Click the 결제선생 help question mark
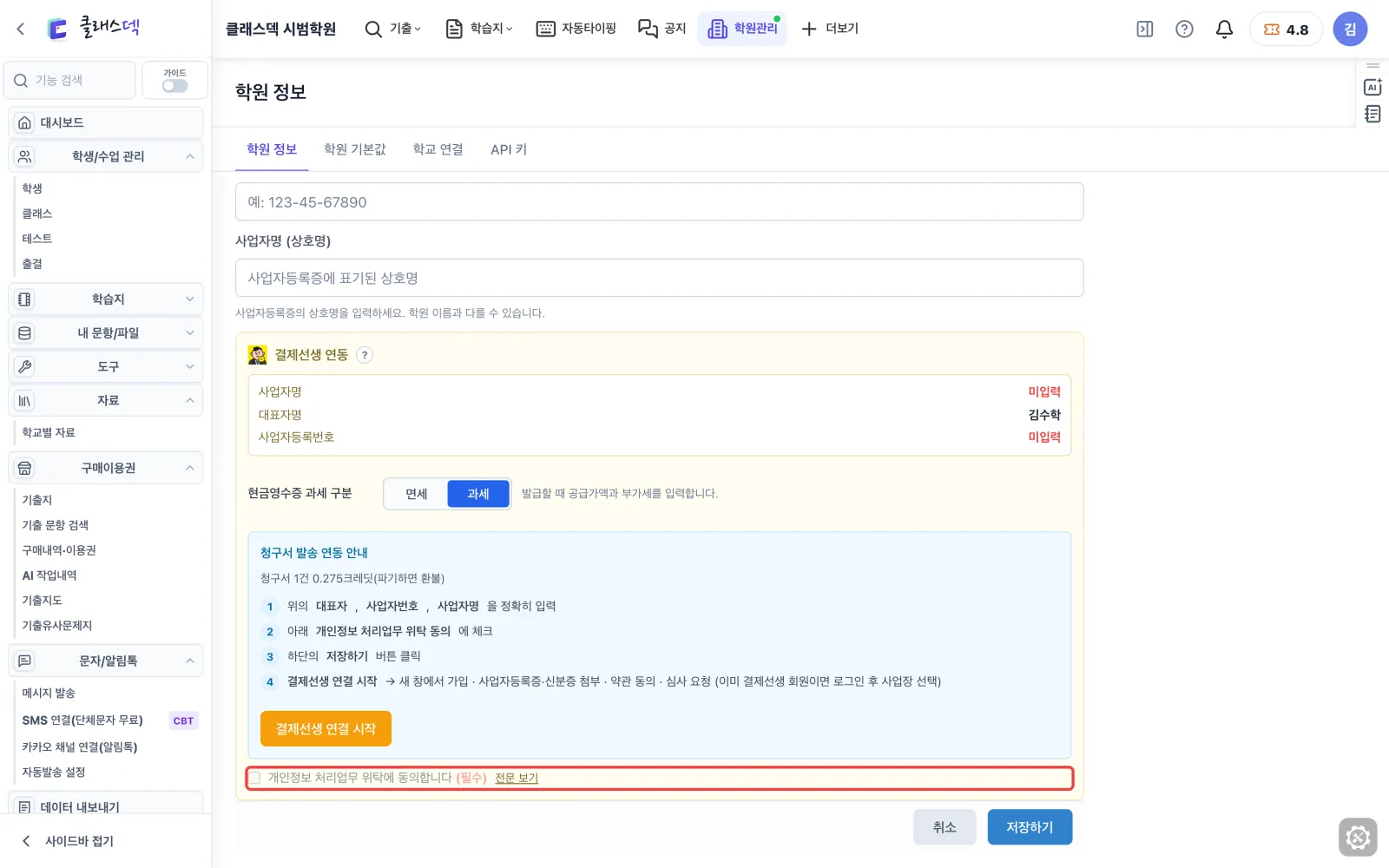This screenshot has height=868, width=1389. click(365, 354)
